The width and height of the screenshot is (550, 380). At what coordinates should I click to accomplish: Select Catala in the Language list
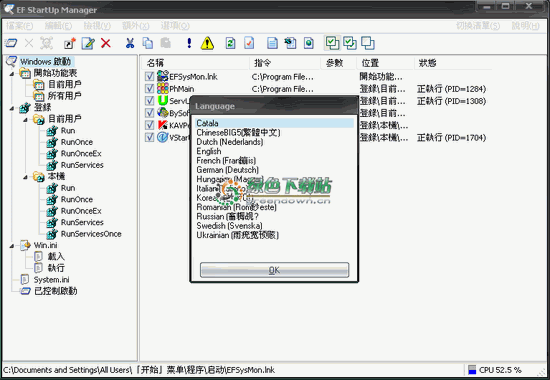point(274,123)
